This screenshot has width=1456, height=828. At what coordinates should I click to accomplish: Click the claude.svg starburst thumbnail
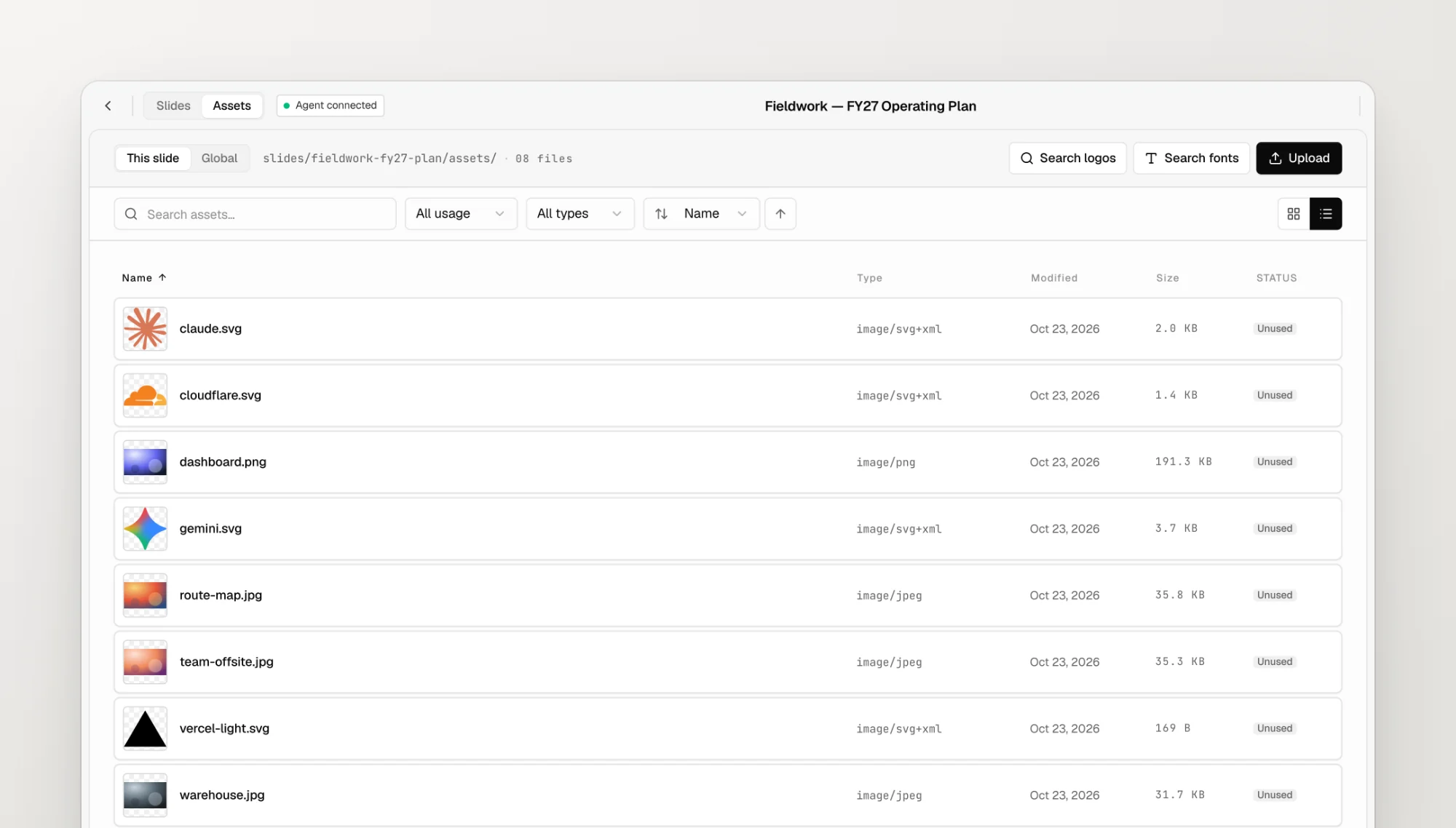click(145, 329)
